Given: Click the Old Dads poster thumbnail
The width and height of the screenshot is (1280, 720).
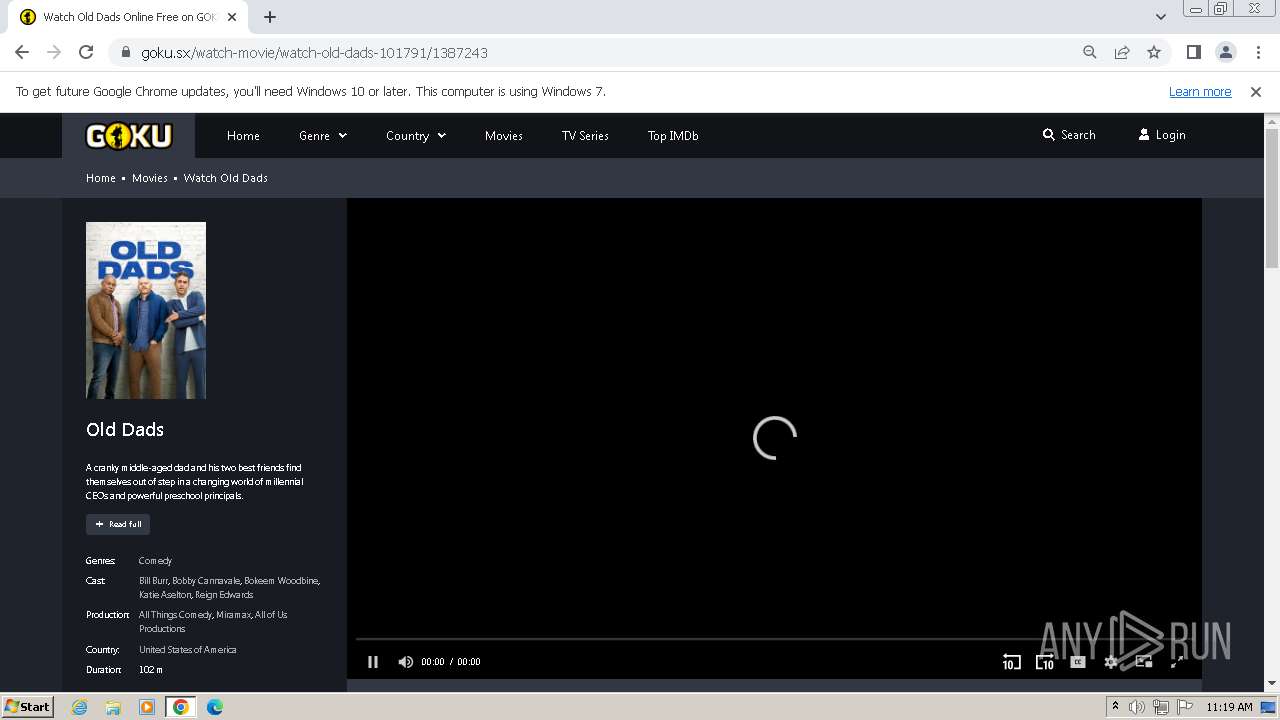Looking at the screenshot, I should coord(146,310).
